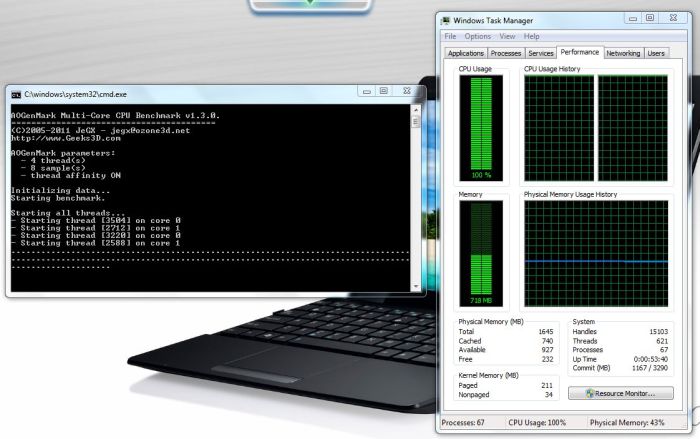Click 'Starting thread [2588] on core 1' line
The width and height of the screenshot is (700, 439).
point(96,243)
